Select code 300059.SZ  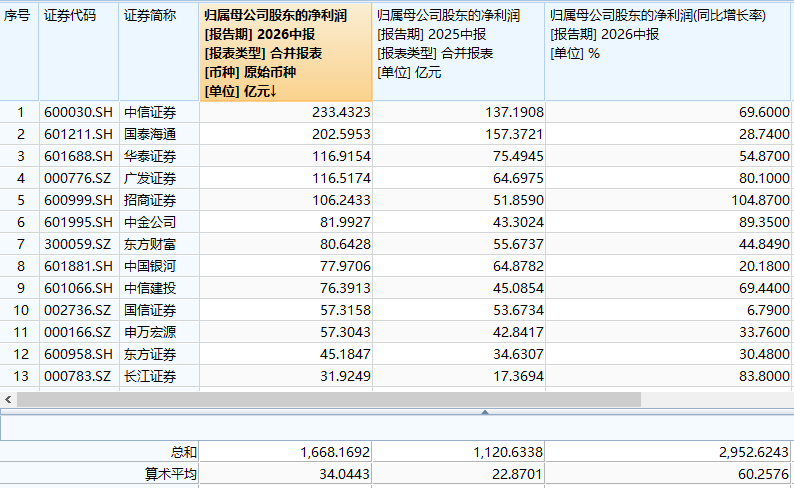click(77, 244)
